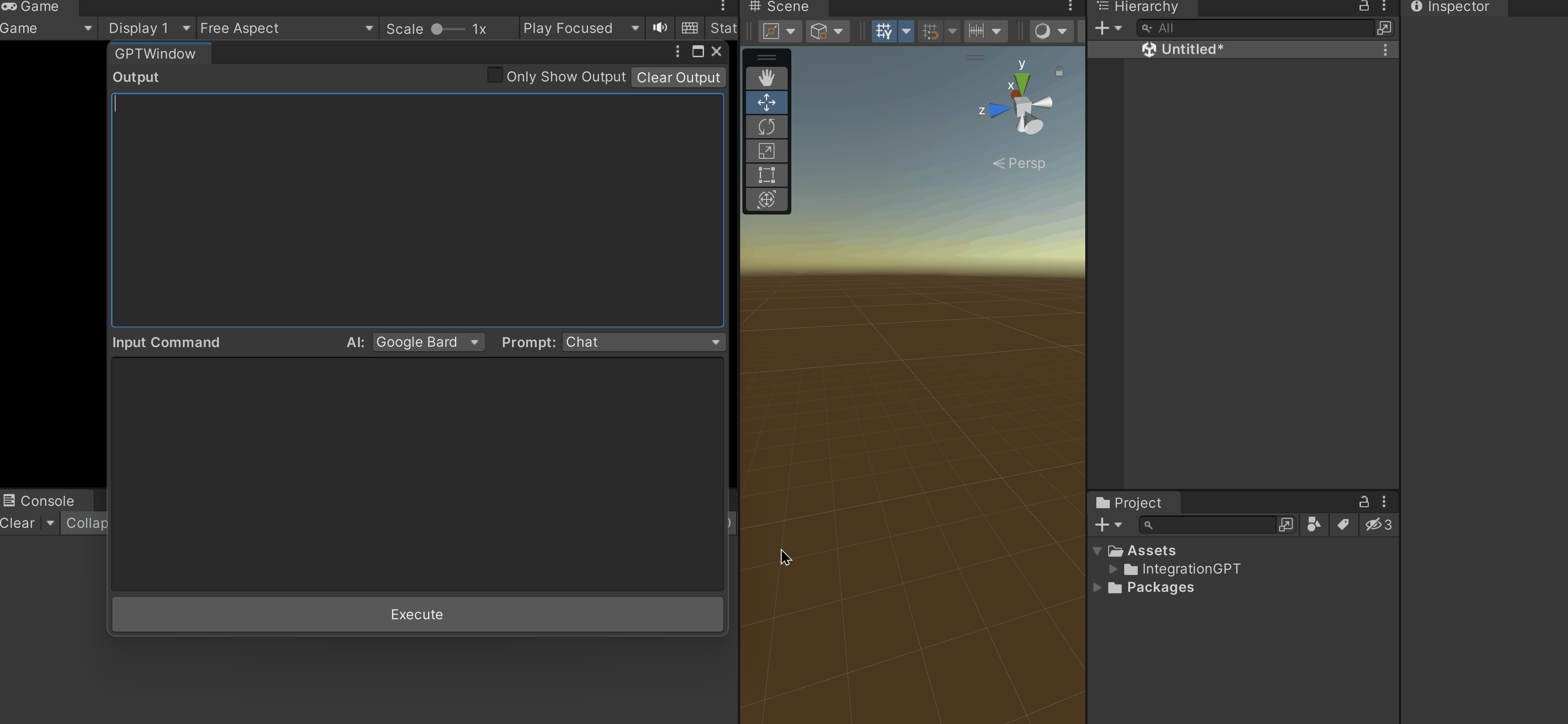Select the combined Transform tool
1568x724 pixels.
click(x=766, y=200)
